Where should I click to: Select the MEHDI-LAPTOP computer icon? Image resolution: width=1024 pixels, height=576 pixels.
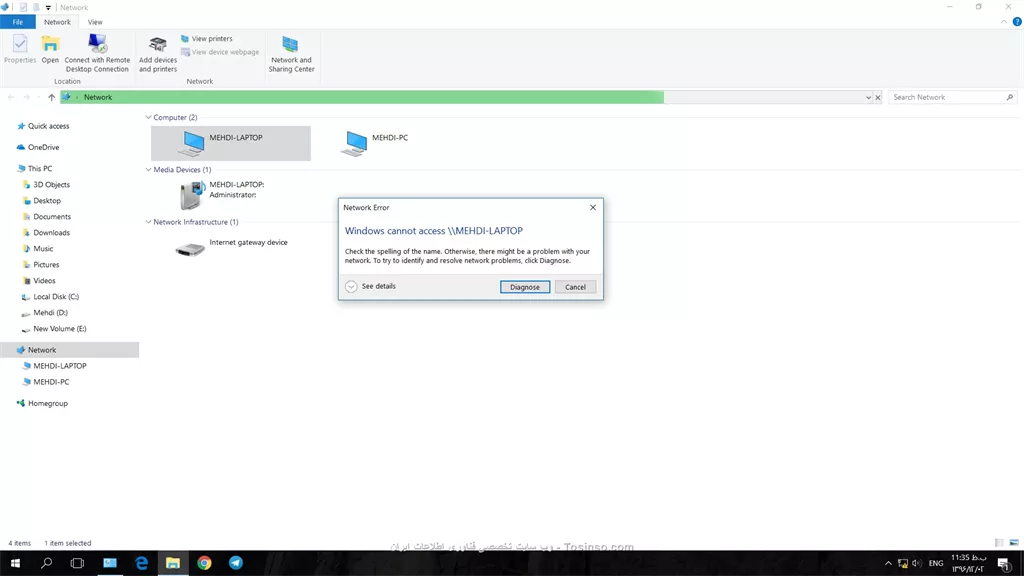231,143
